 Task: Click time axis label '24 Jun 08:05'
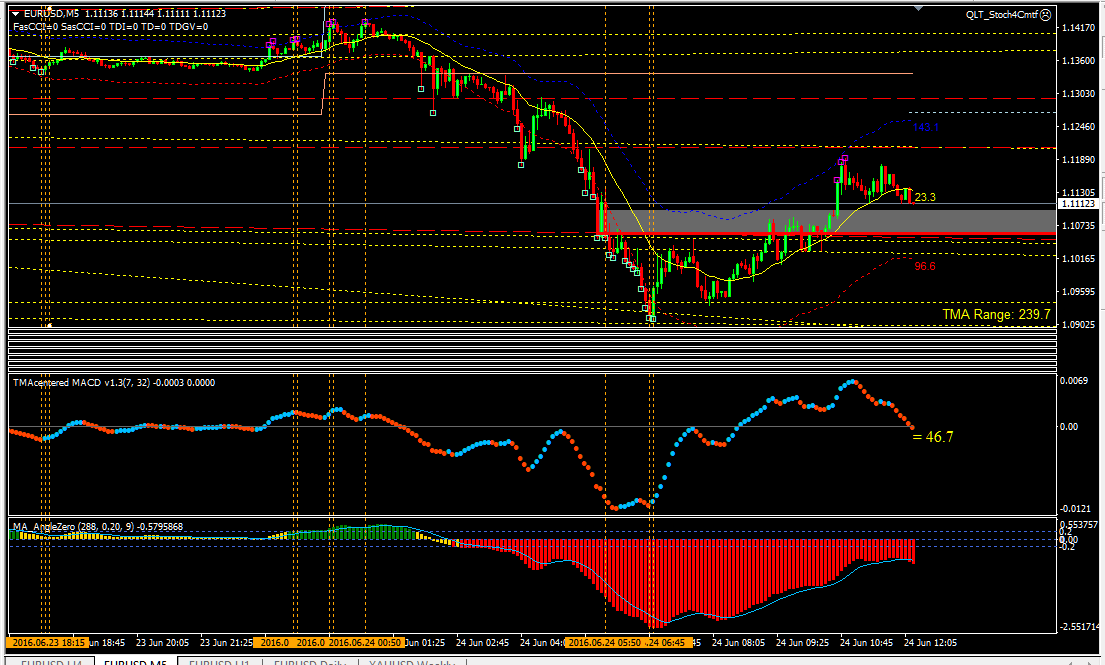tap(738, 642)
